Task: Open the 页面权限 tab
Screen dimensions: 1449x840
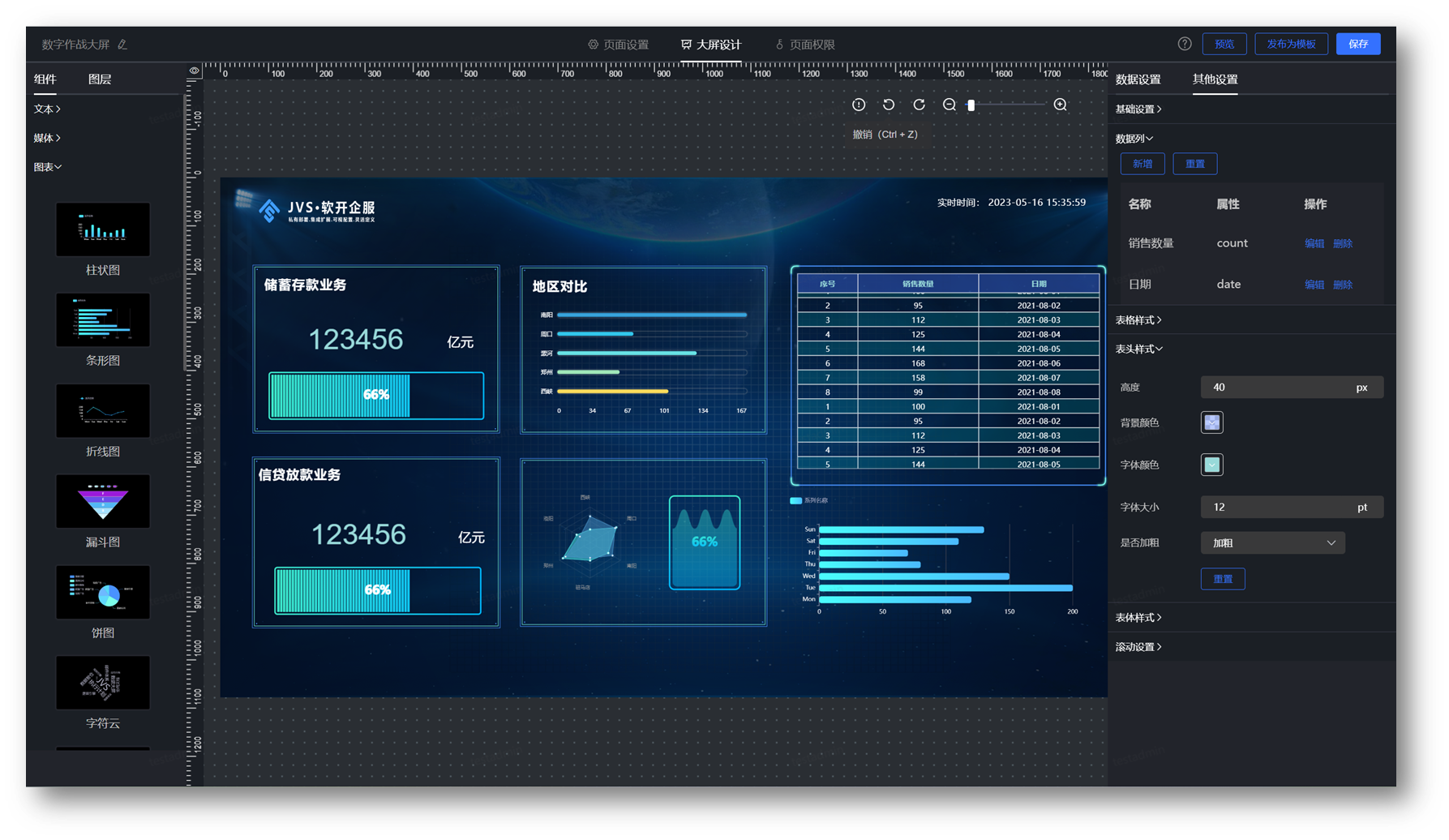Action: [805, 45]
